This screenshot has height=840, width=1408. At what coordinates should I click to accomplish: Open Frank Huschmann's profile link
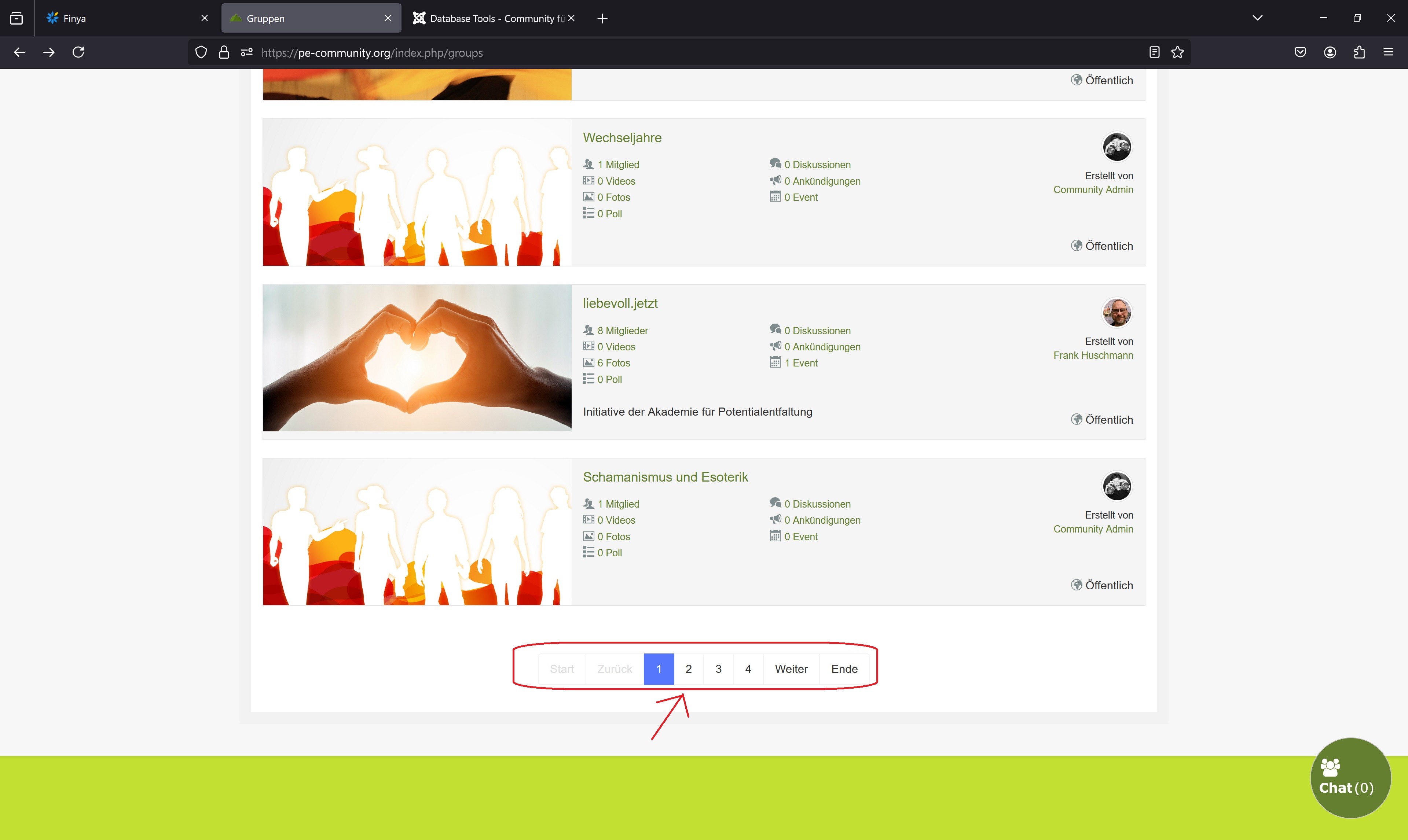coord(1093,355)
